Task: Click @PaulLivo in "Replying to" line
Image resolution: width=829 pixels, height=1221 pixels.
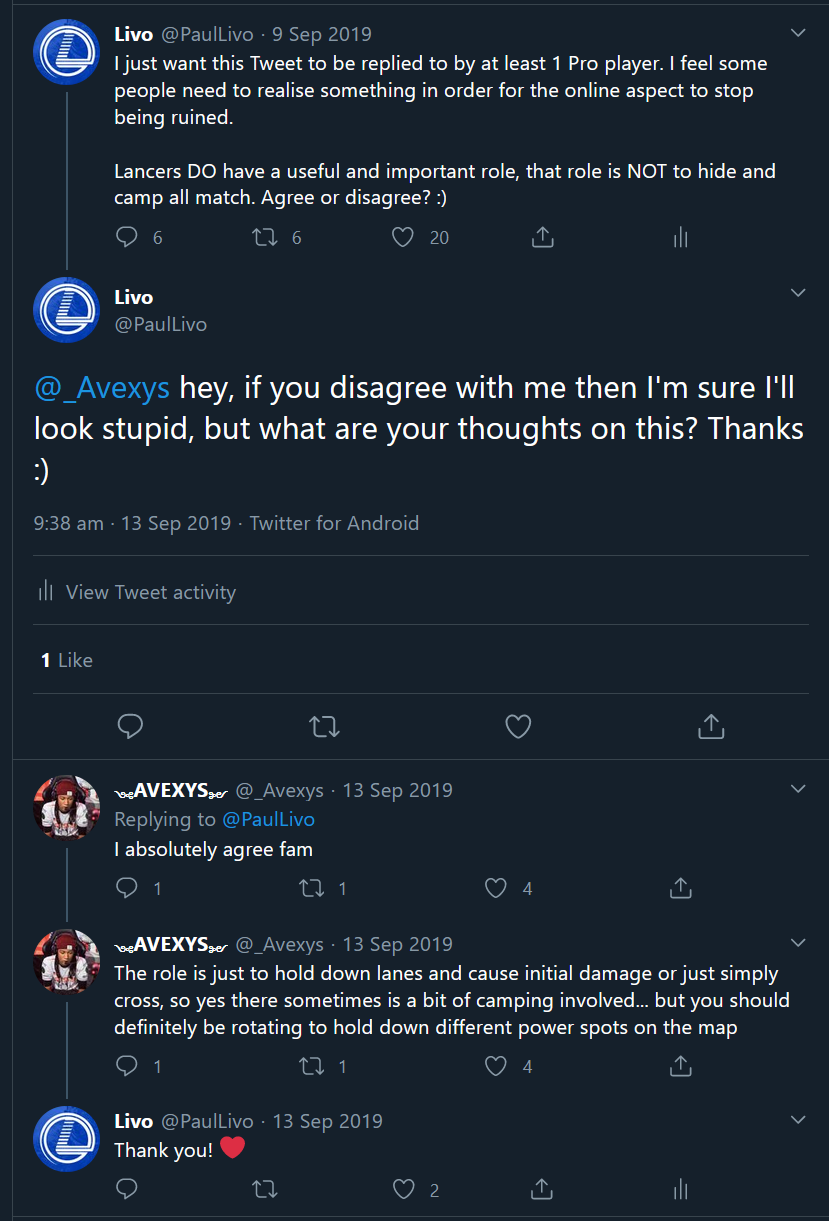Action: tap(268, 819)
